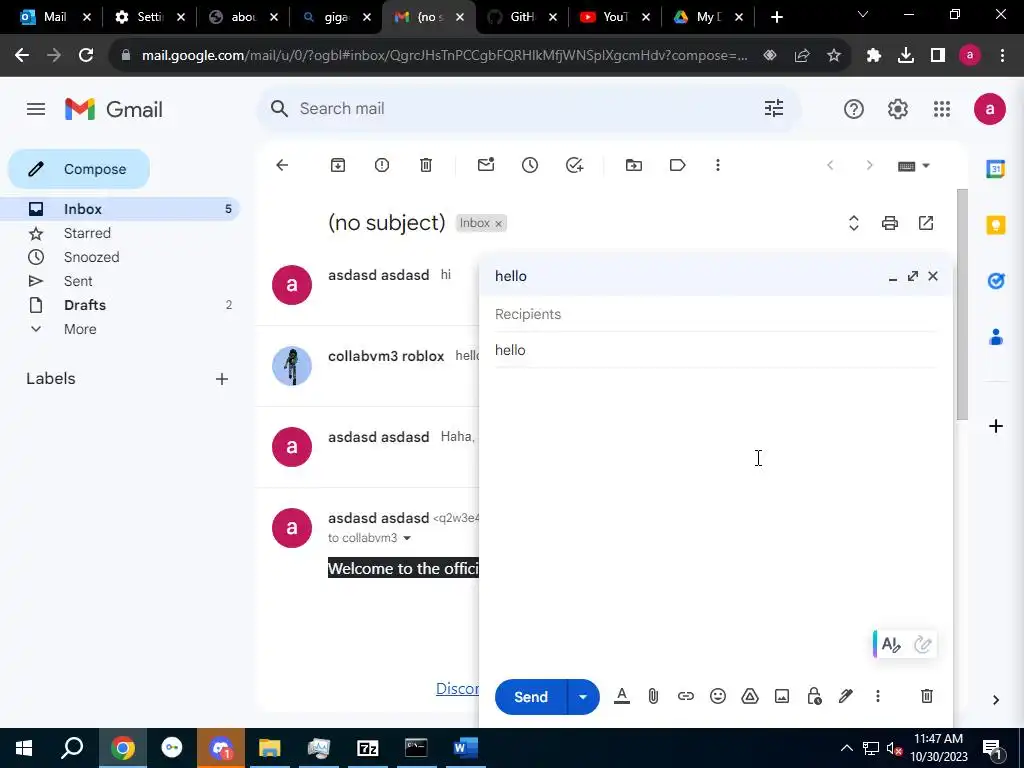The height and width of the screenshot is (768, 1024).
Task: Apply a label to conversation
Action: 678,165
